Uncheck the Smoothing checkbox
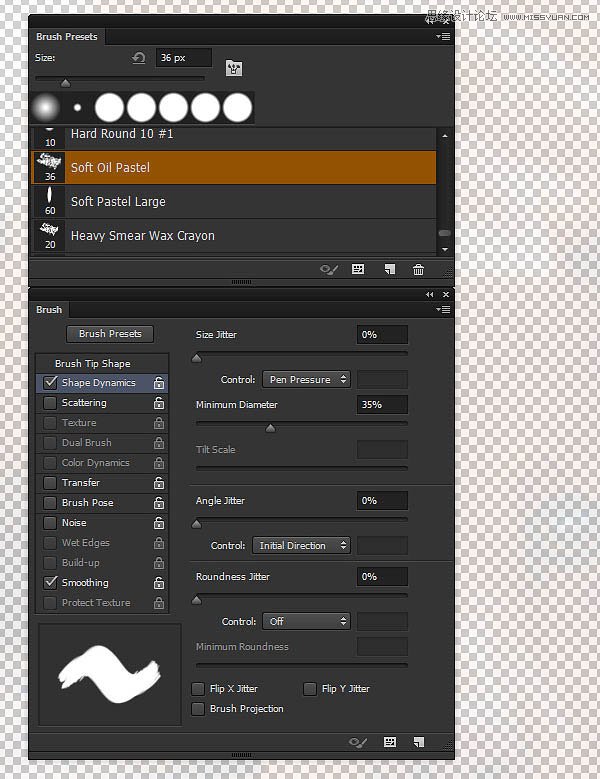 [50, 582]
